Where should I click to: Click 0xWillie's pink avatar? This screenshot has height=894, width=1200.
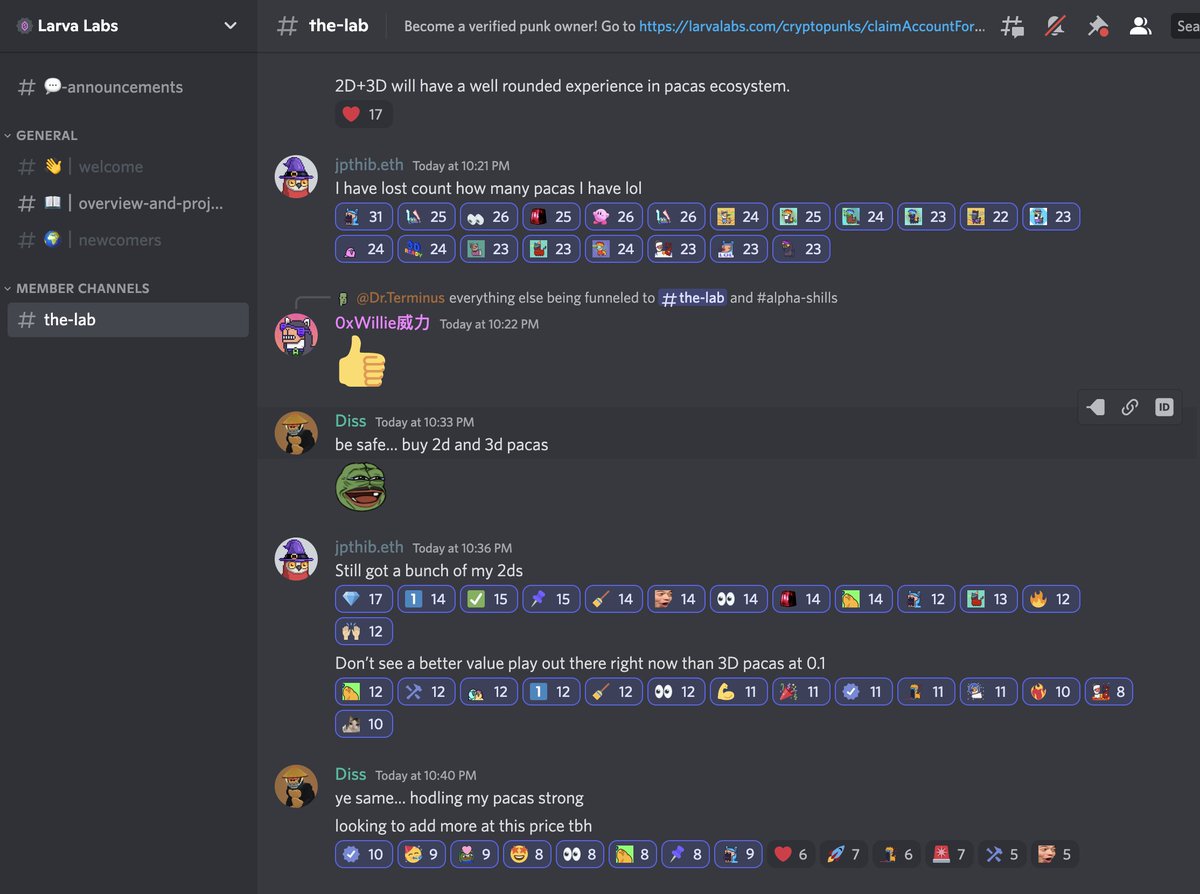pyautogui.click(x=296, y=335)
